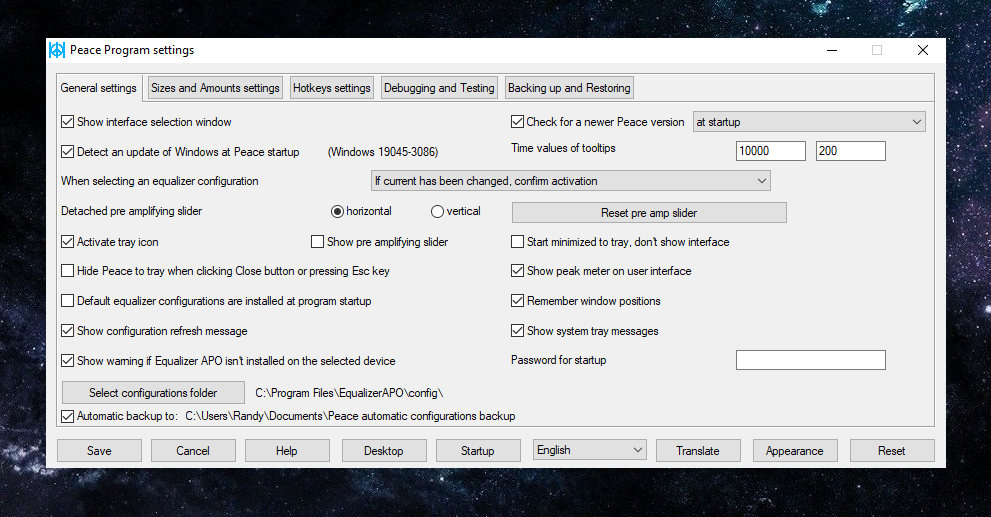This screenshot has width=991, height=517.
Task: Enable Default equalizer configurations installed at startup
Action: 68,301
